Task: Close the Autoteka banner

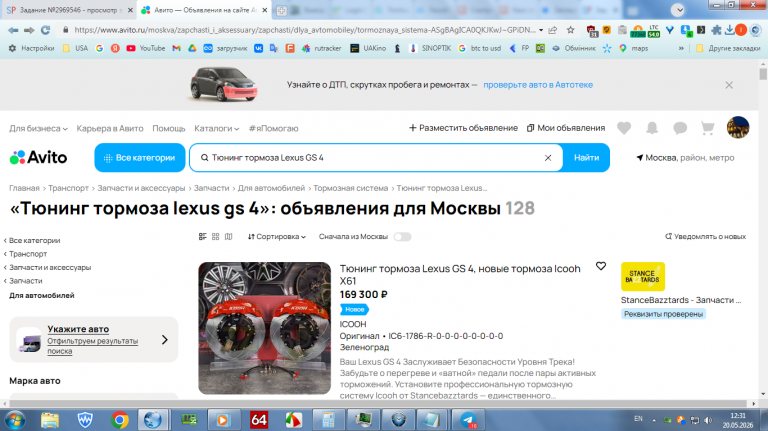Action: pos(729,85)
